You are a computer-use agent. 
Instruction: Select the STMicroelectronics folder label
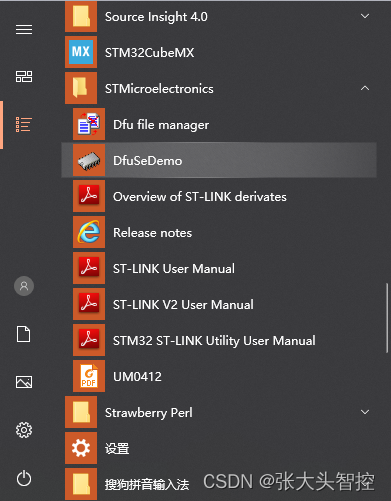point(159,89)
